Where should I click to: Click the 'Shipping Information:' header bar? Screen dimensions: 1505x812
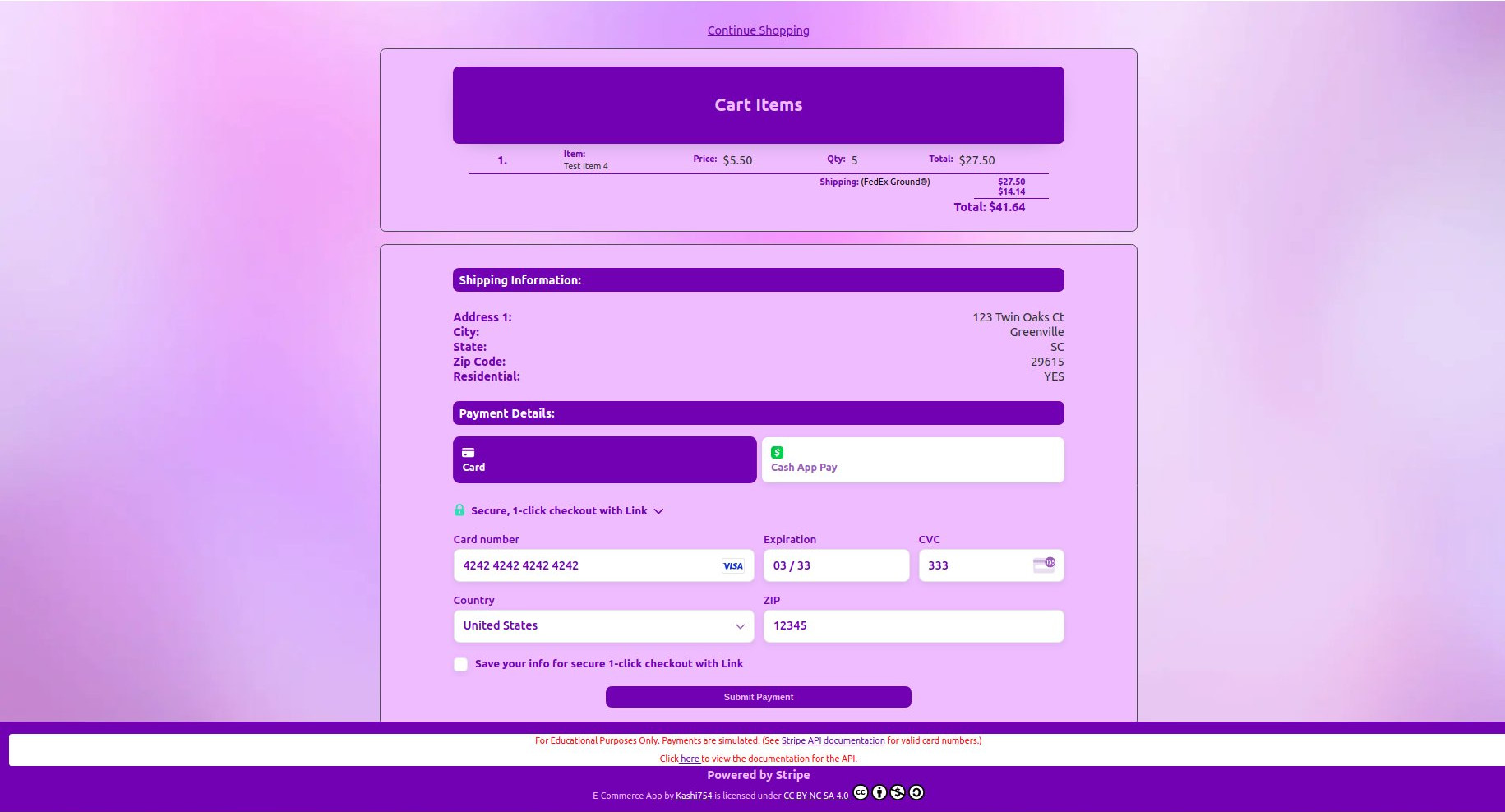[x=758, y=280]
